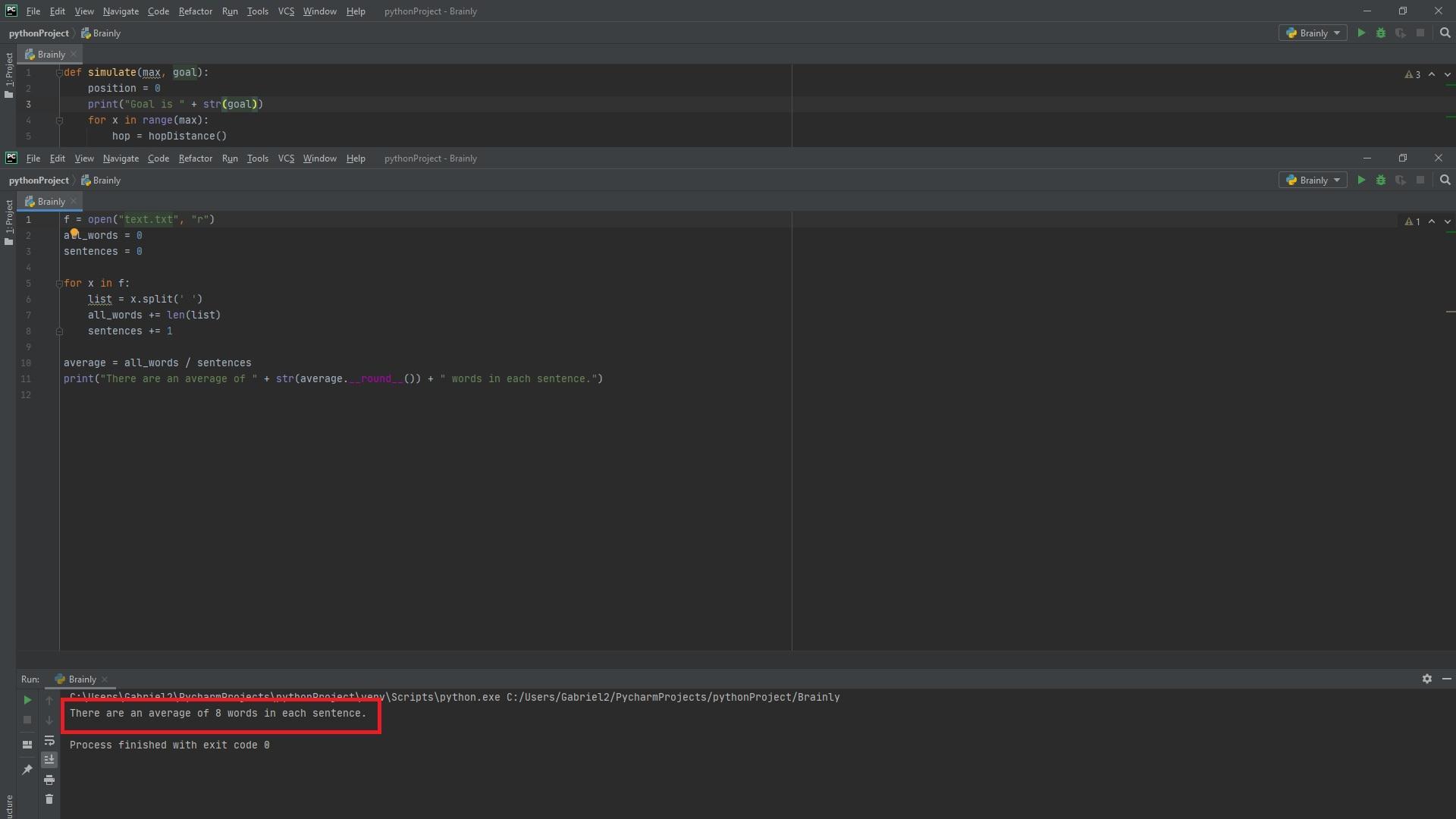This screenshot has width=1456, height=819.
Task: Click the 1 warning indicator in lower editor
Action: point(1412,221)
